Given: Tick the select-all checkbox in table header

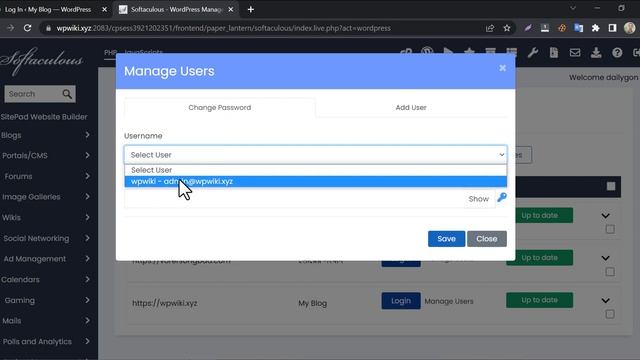Looking at the screenshot, I should 611,187.
